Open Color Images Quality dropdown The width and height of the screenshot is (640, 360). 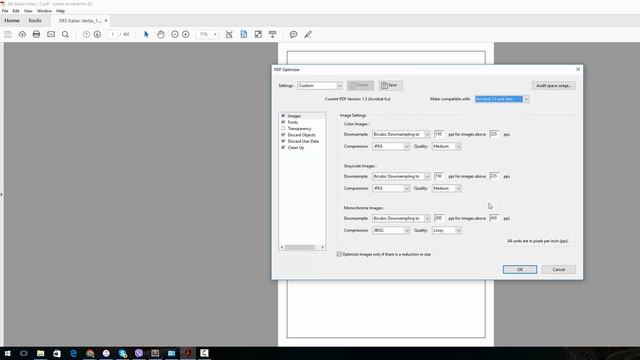(447, 146)
